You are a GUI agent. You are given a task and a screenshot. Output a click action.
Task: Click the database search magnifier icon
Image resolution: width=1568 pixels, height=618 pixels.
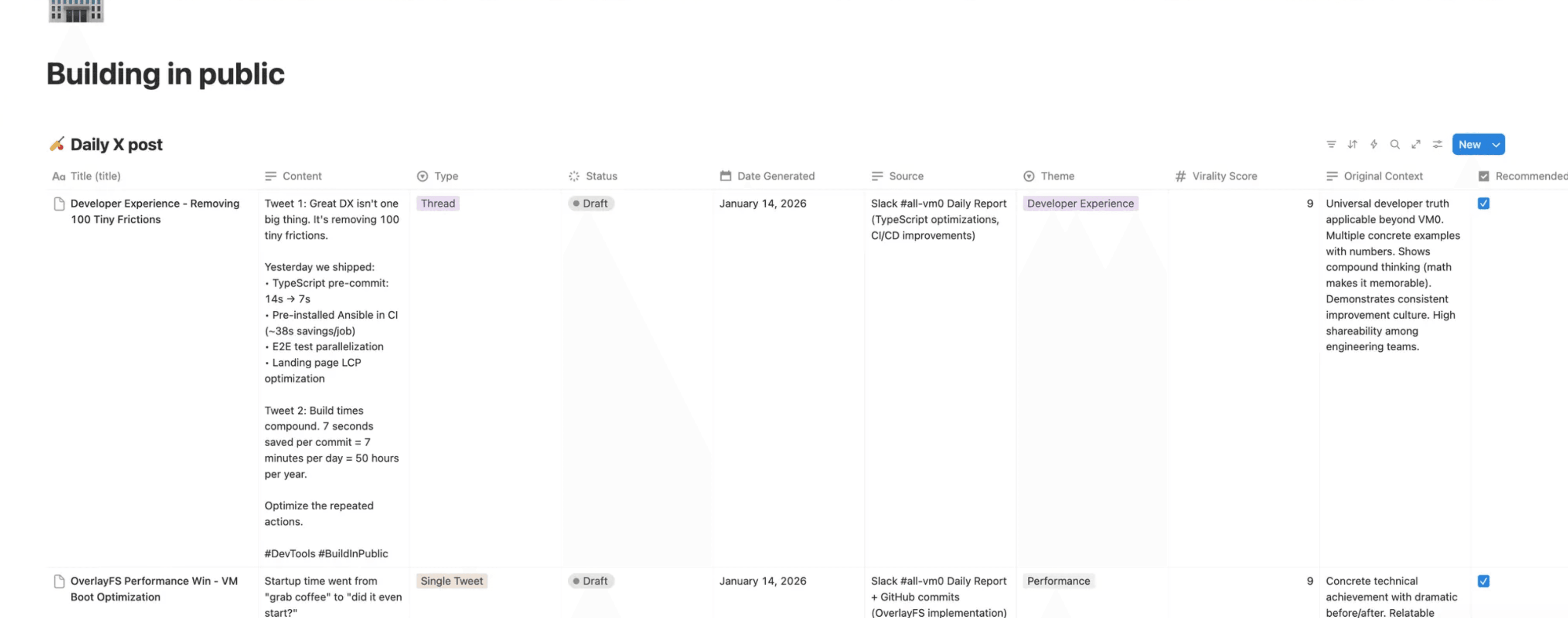[x=1394, y=144]
